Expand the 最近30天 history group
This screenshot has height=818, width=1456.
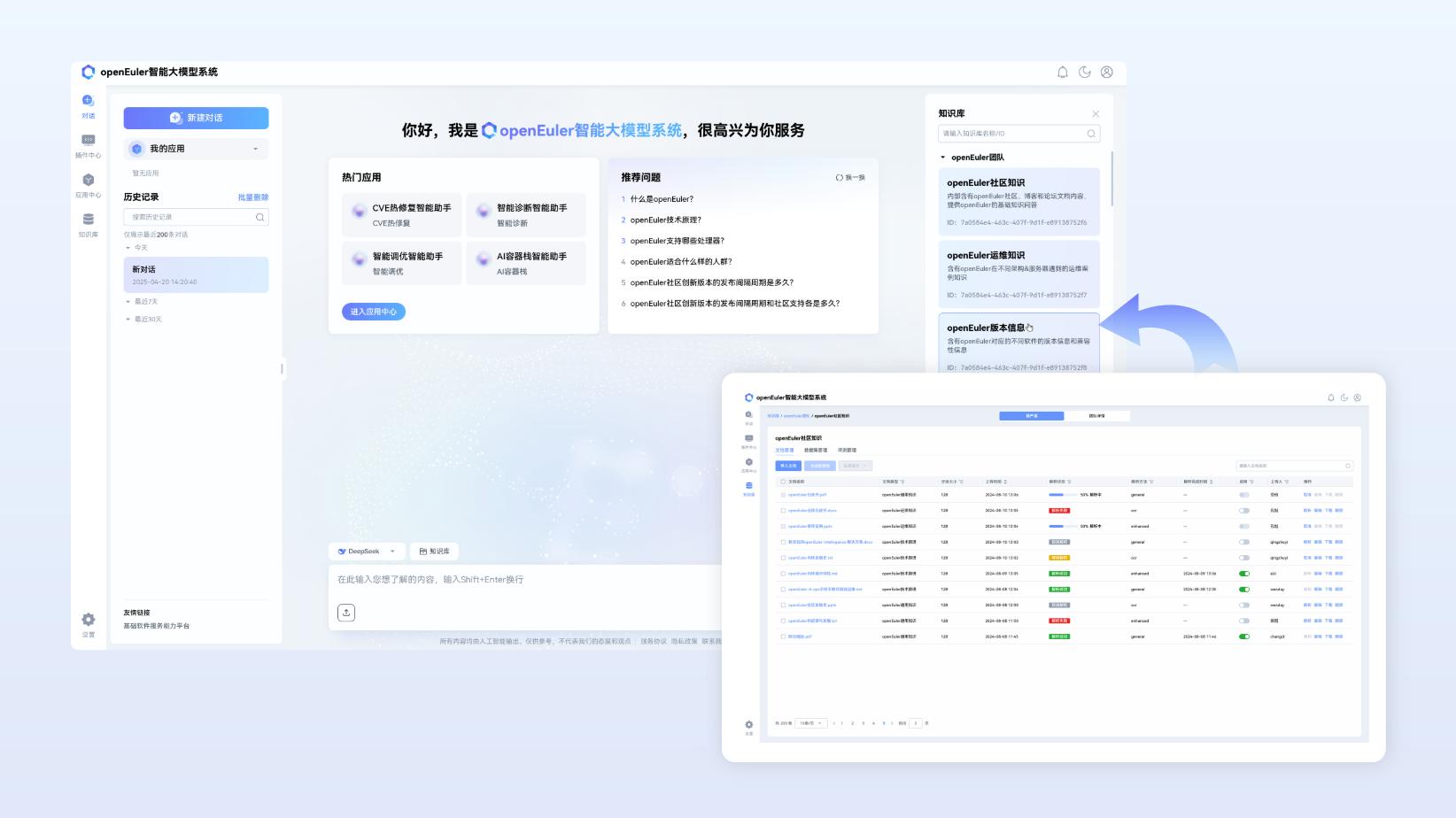(128, 320)
